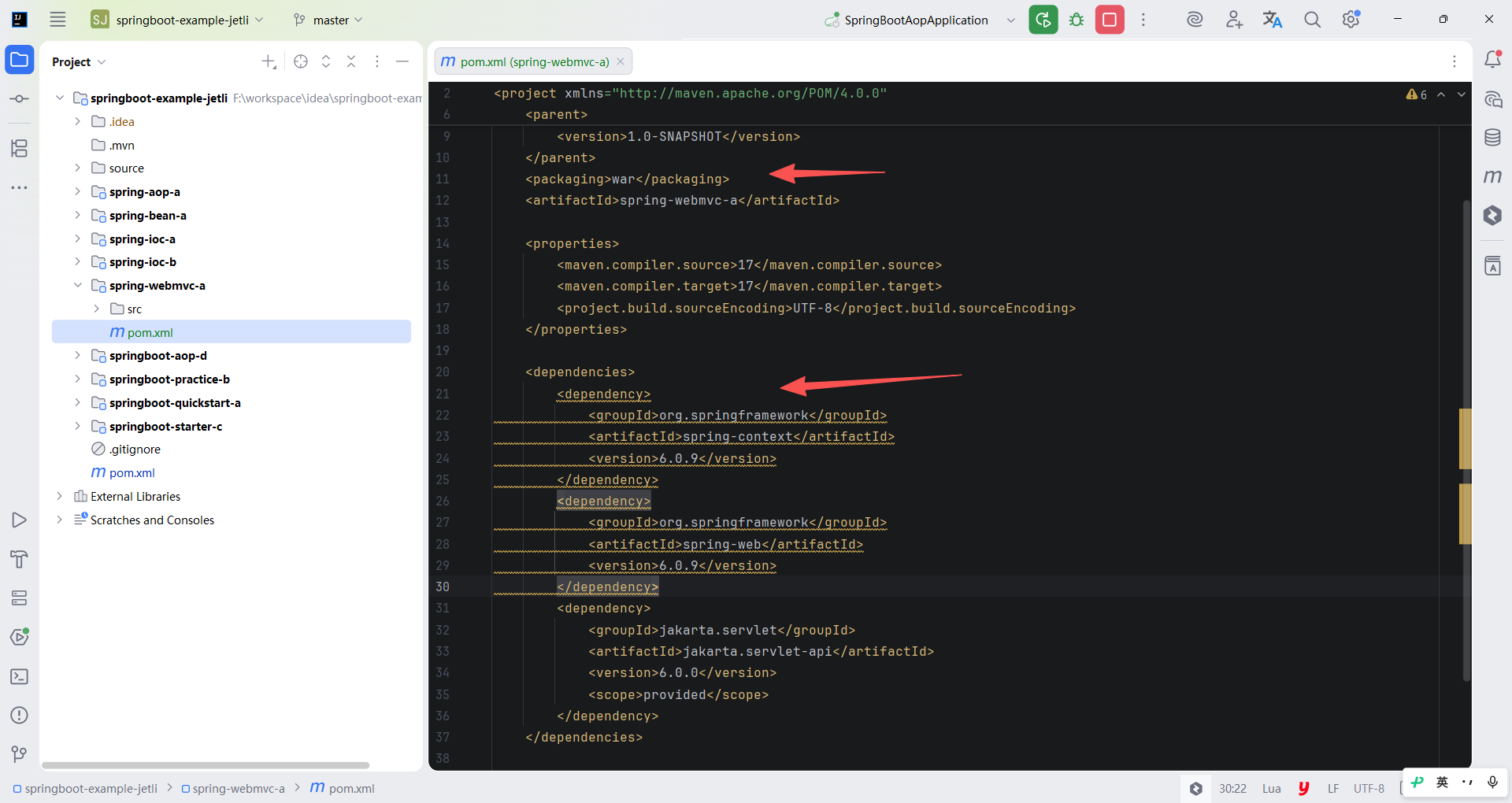Open Project view mode dropdown
1512x803 pixels.
[79, 61]
